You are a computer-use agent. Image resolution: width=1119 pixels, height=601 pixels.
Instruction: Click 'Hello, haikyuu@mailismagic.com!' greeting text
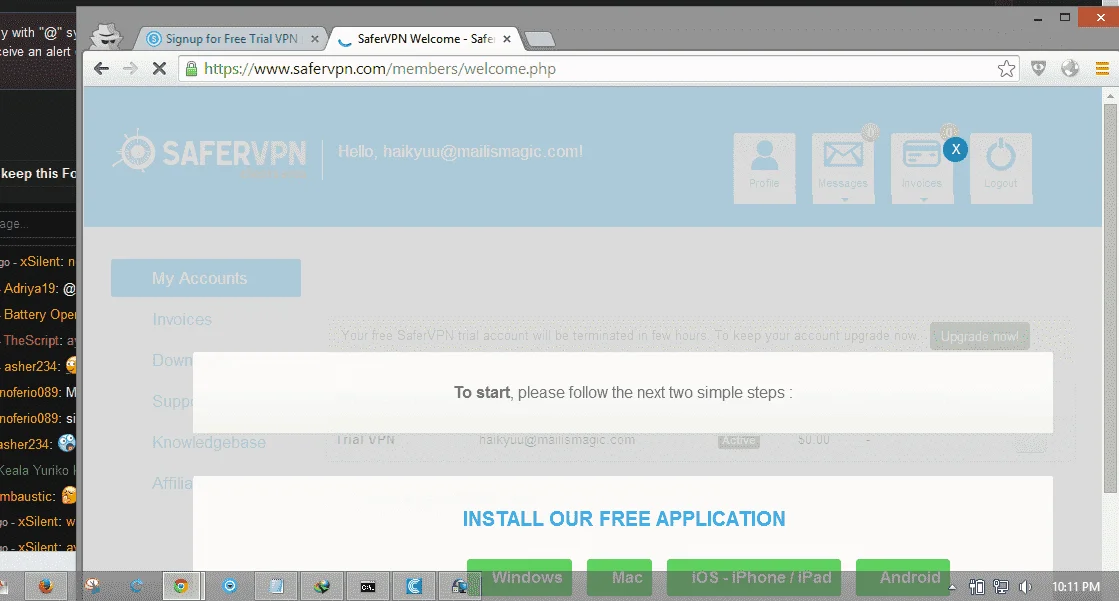coord(460,151)
